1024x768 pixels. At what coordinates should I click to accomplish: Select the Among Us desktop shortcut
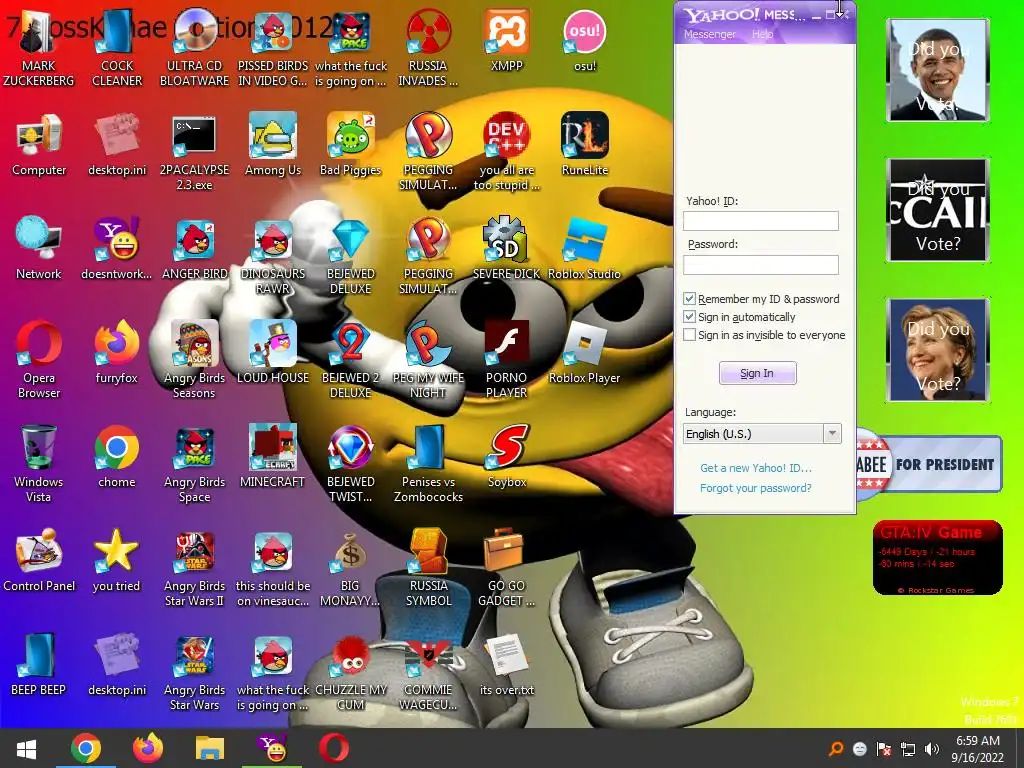[x=273, y=145]
